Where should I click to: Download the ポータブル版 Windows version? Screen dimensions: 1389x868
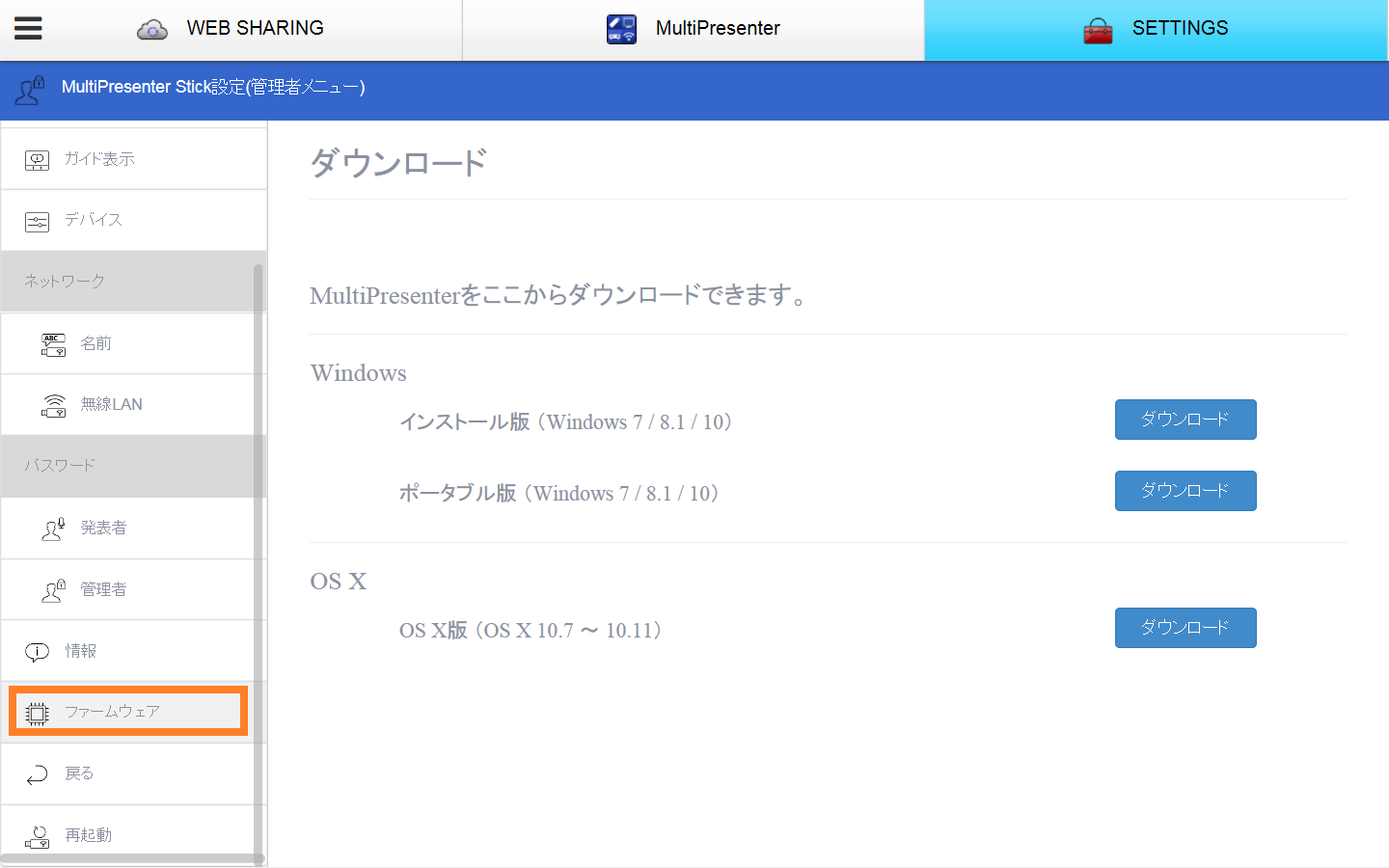1185,491
